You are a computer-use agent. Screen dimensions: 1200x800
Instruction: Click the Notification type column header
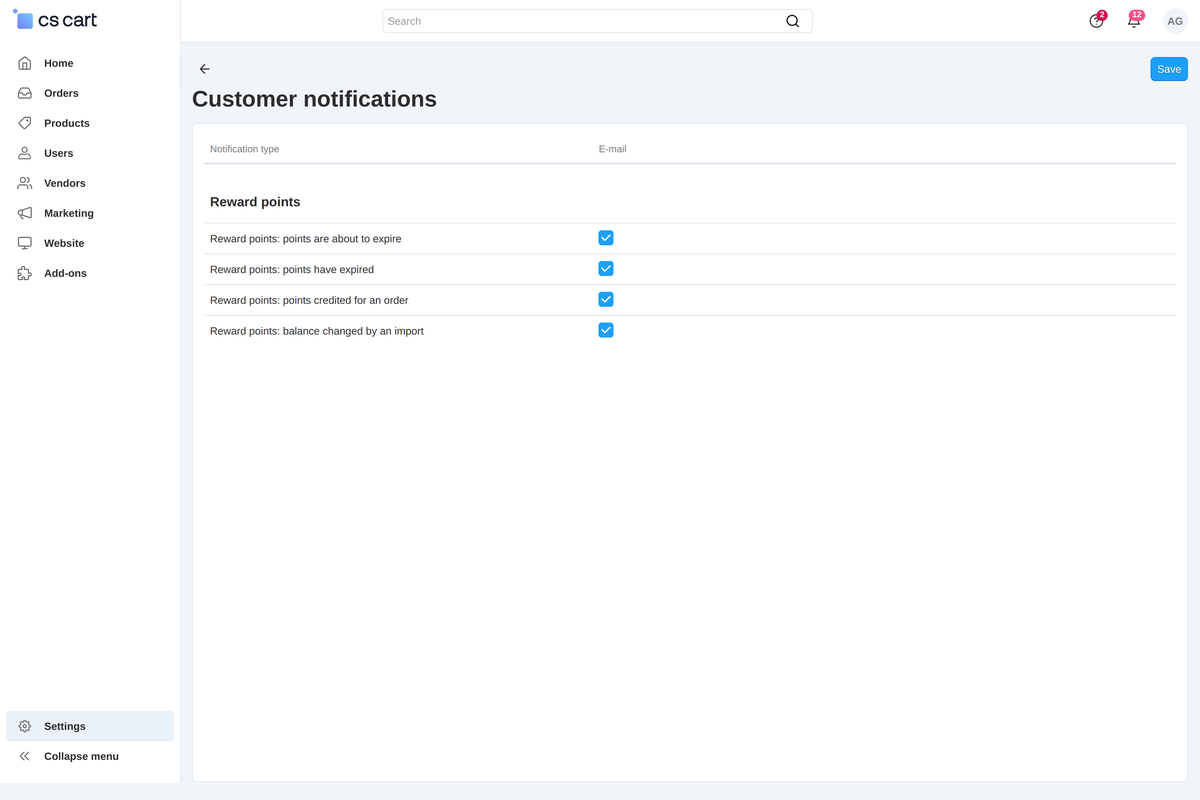[x=245, y=149]
